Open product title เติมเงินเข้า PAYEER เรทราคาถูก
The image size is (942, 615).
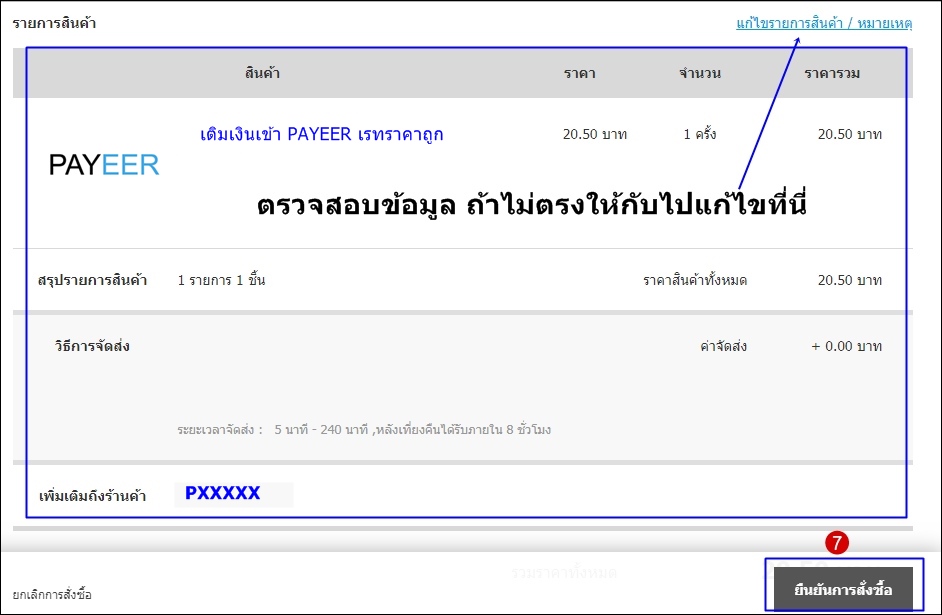click(321, 134)
